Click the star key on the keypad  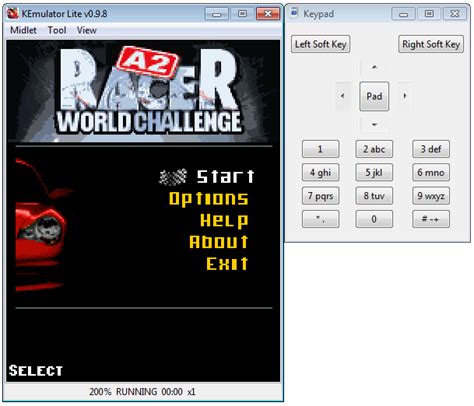click(x=320, y=219)
